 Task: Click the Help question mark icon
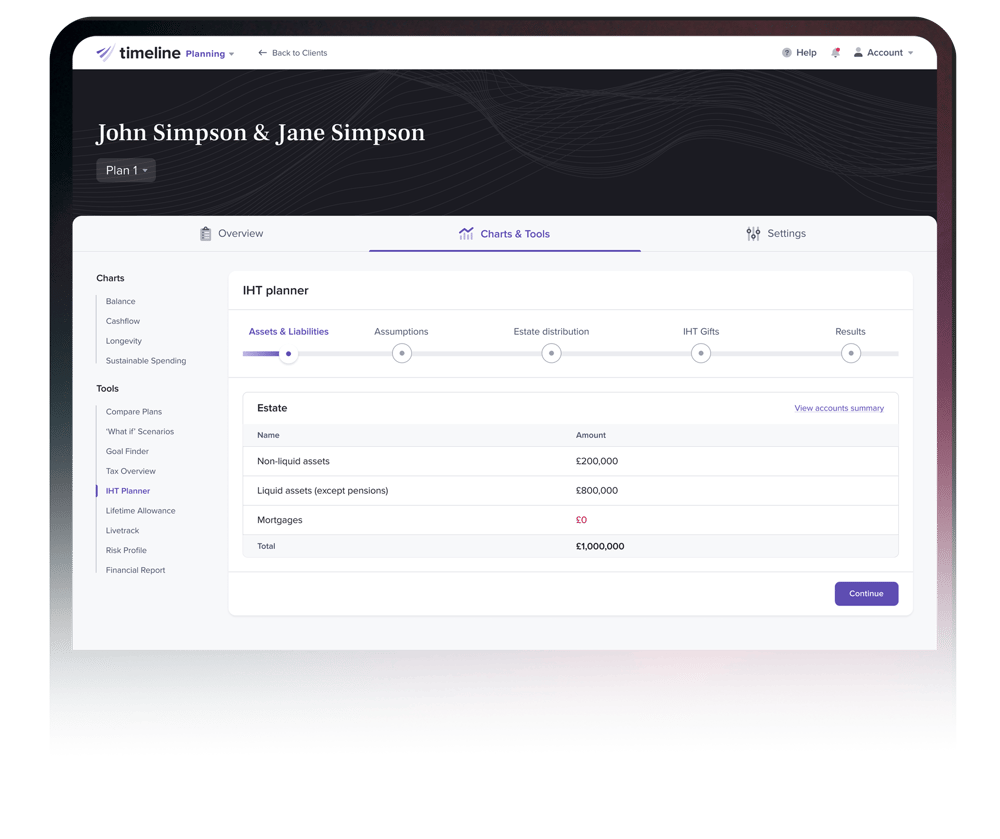coord(786,52)
